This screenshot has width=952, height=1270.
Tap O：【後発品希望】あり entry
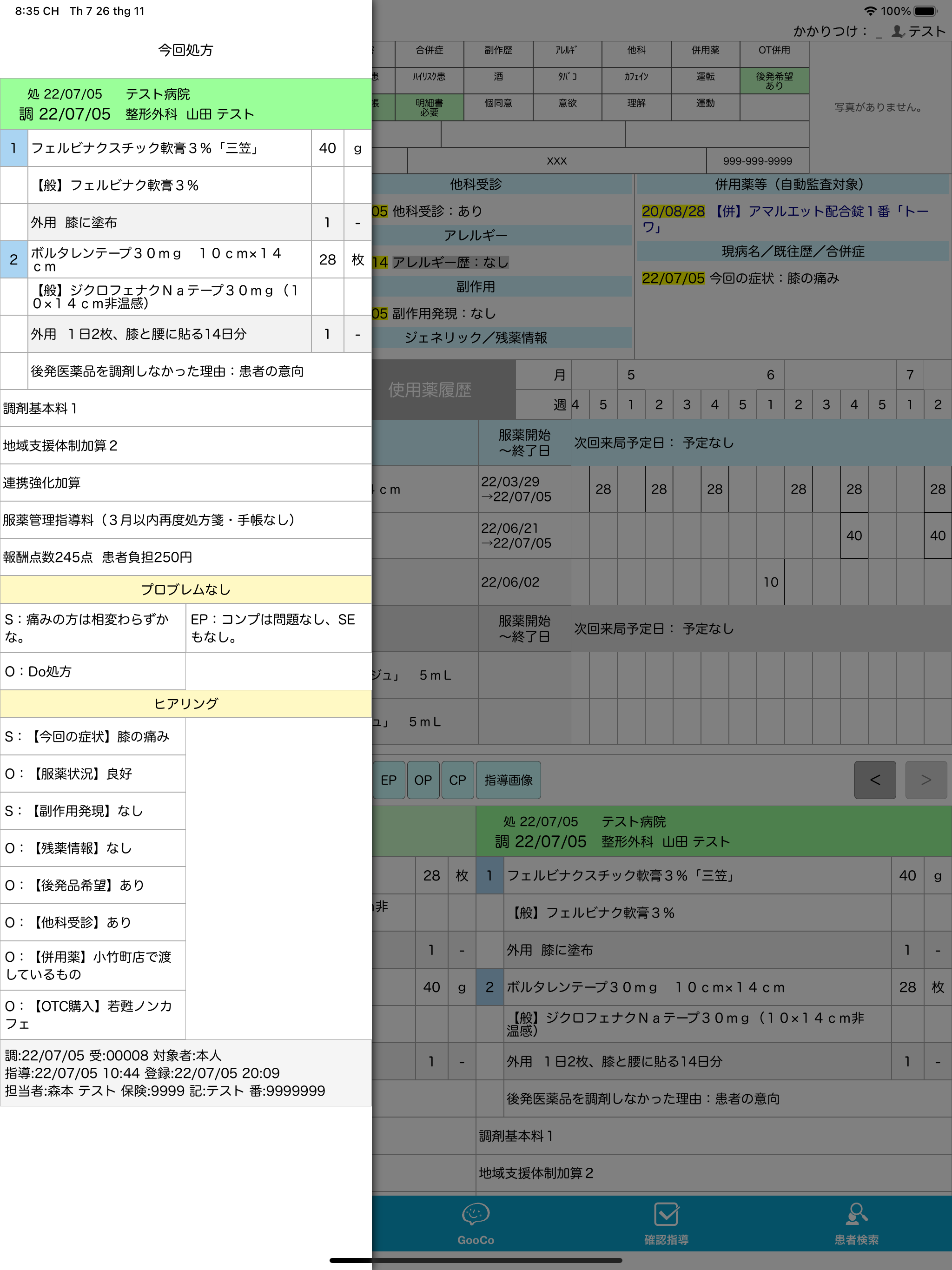click(x=93, y=885)
